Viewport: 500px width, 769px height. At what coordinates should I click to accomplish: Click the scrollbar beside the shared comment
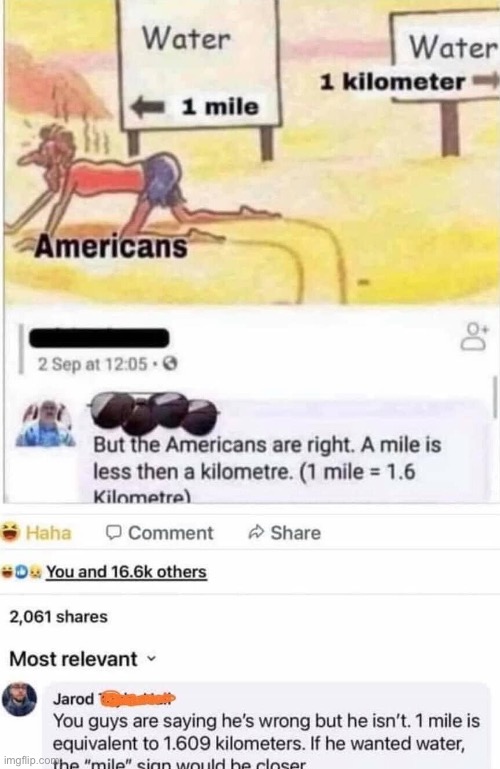pyautogui.click(x=495, y=397)
